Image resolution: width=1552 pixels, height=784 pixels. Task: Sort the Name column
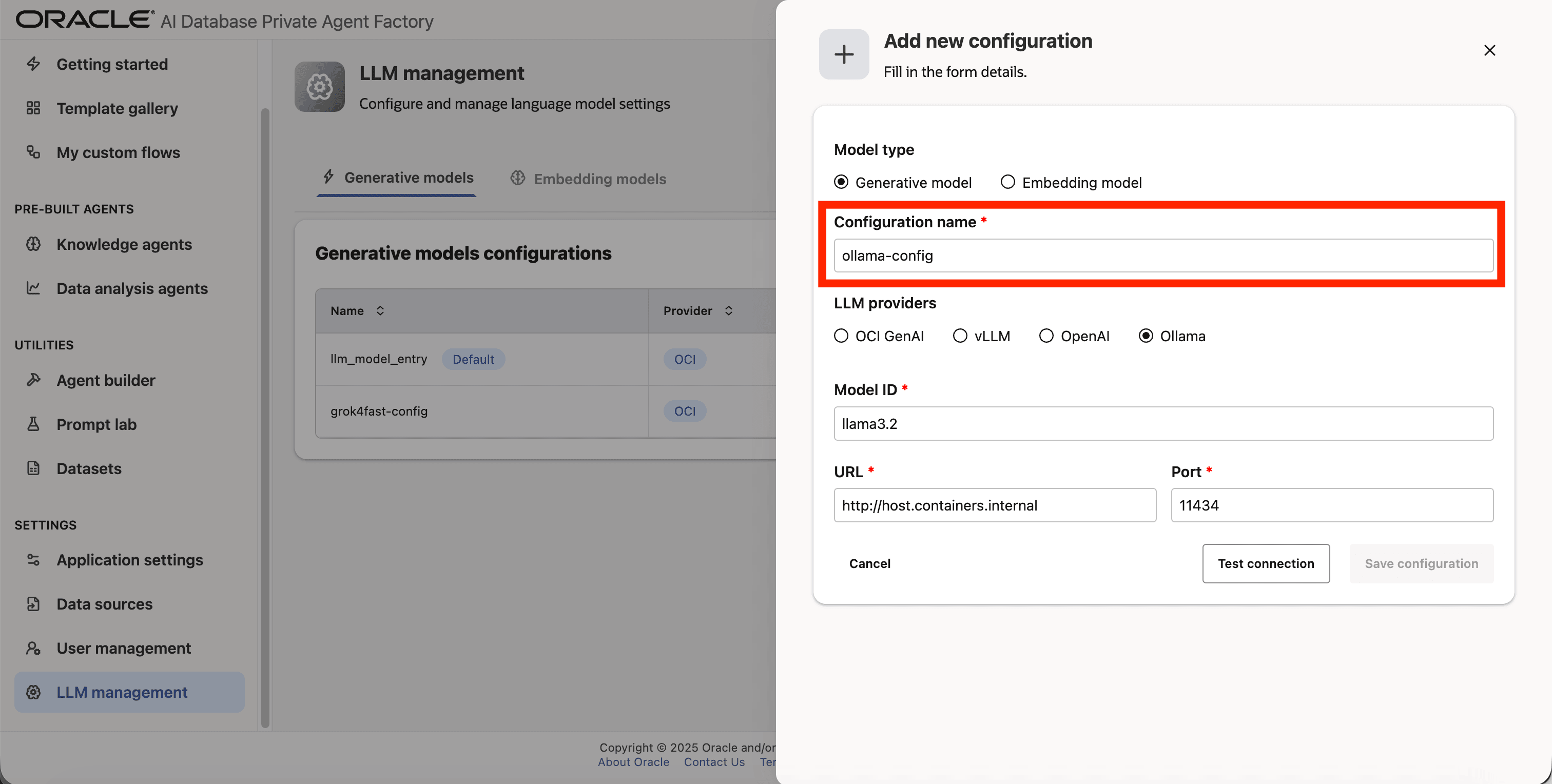pyautogui.click(x=380, y=311)
